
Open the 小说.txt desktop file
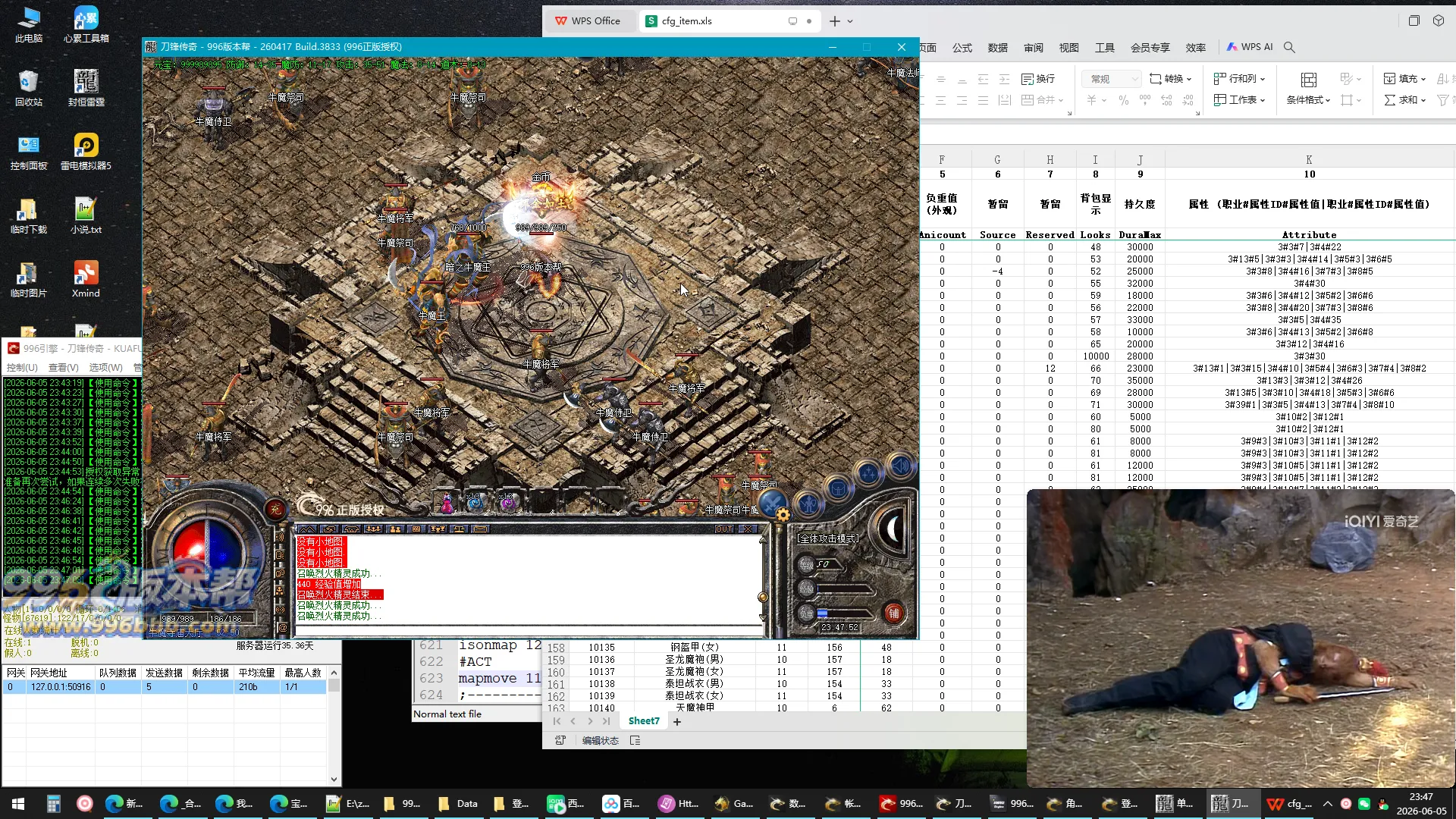[86, 215]
